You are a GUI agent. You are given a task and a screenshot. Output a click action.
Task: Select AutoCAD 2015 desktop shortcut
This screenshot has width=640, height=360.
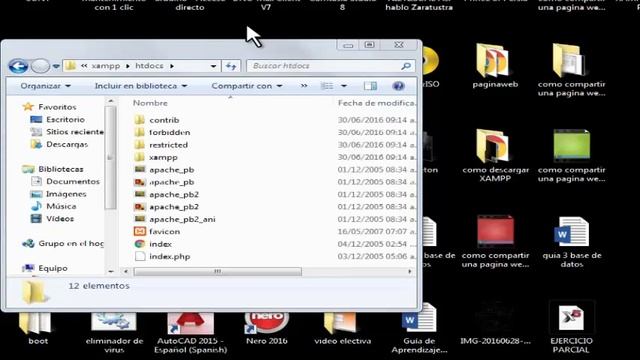pos(191,333)
